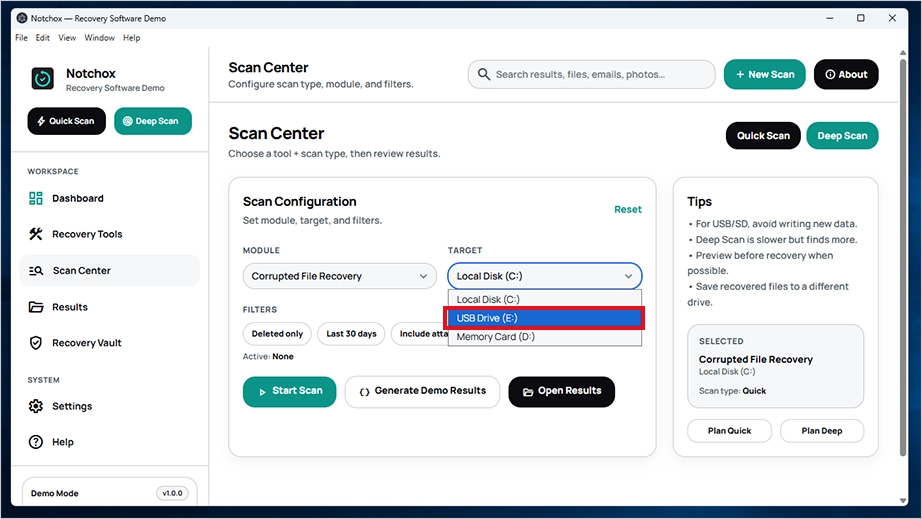The image size is (922, 519).
Task: Open the Module dropdown Corrupted File Recovery
Action: click(x=339, y=276)
